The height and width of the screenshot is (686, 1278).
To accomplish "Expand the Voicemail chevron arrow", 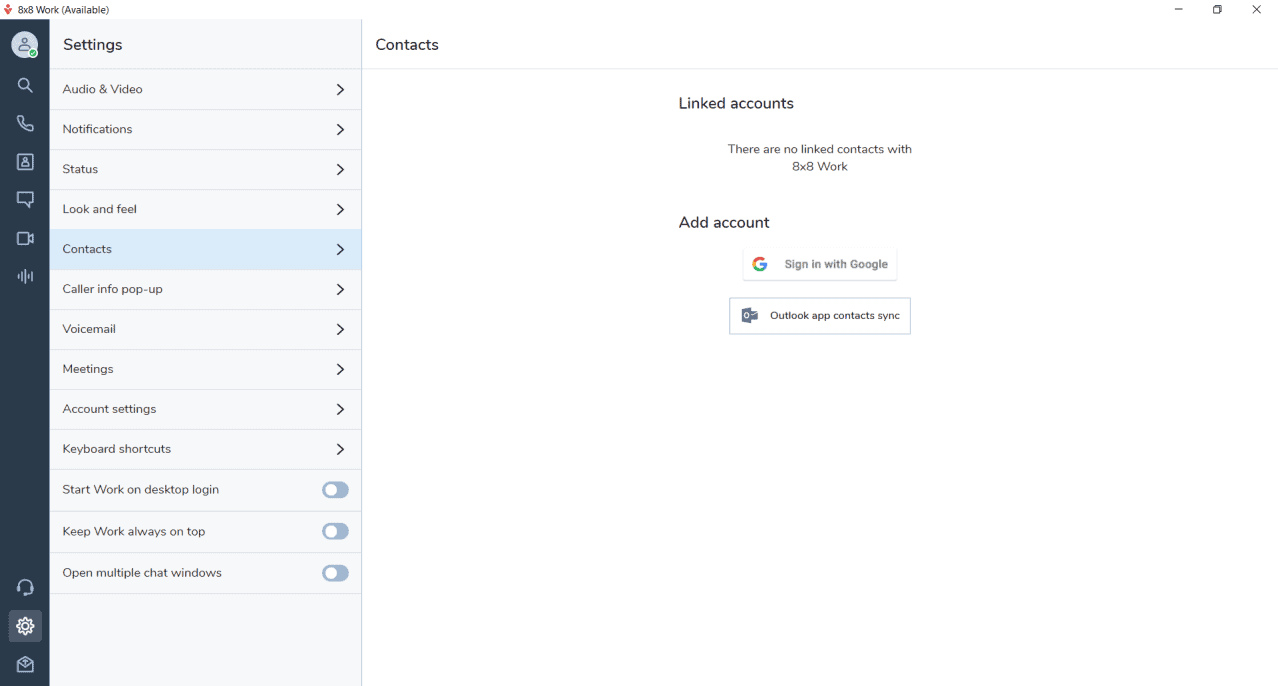I will tap(340, 330).
